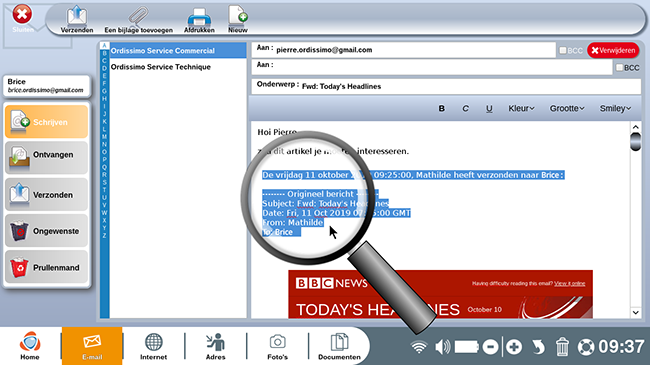Click the zoom-in plus icon in taskbar
Screen dimensions: 650x365
point(514,347)
